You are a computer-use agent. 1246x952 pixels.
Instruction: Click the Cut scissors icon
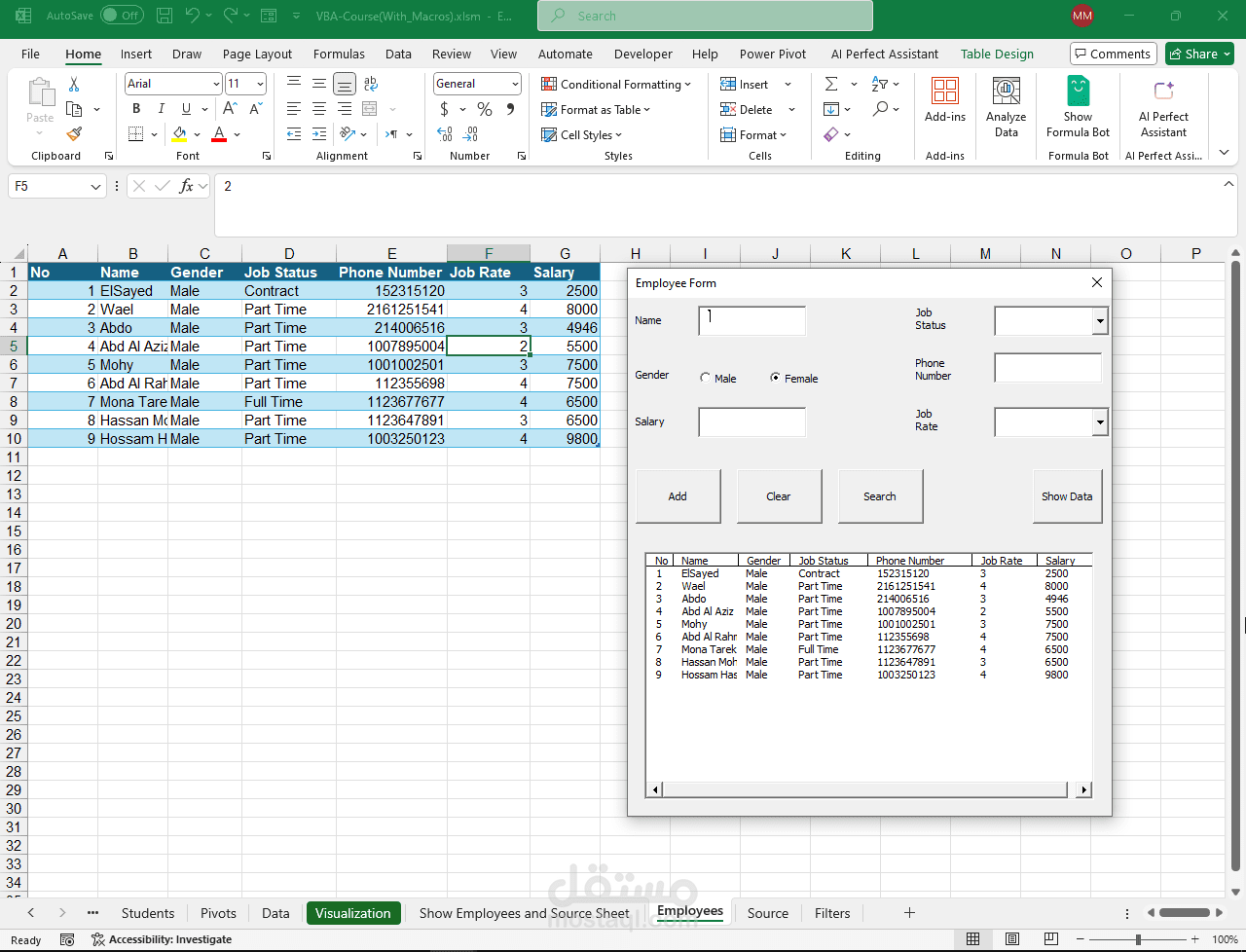[x=74, y=85]
